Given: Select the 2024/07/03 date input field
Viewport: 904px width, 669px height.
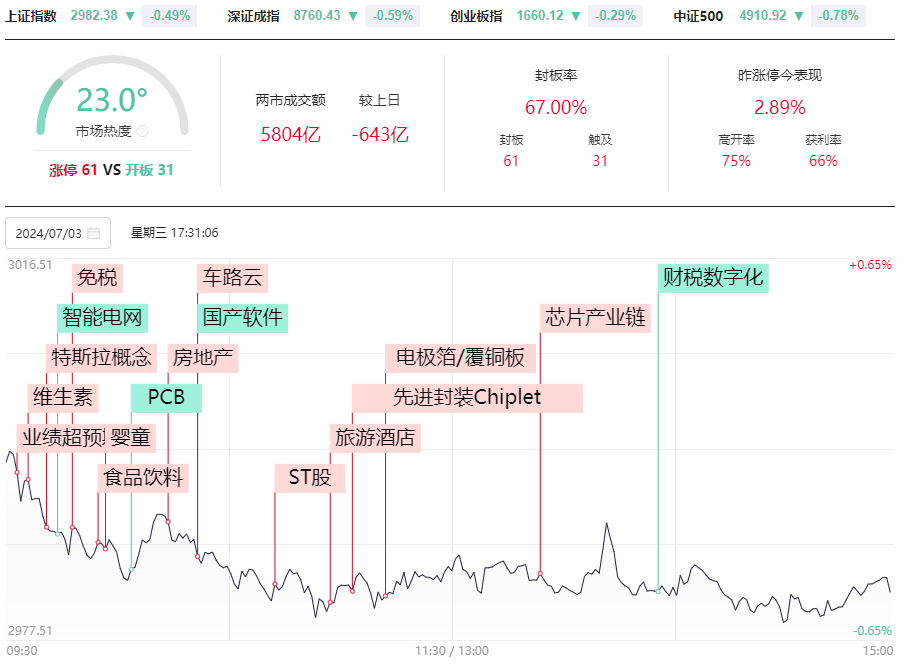Looking at the screenshot, I should point(58,233).
